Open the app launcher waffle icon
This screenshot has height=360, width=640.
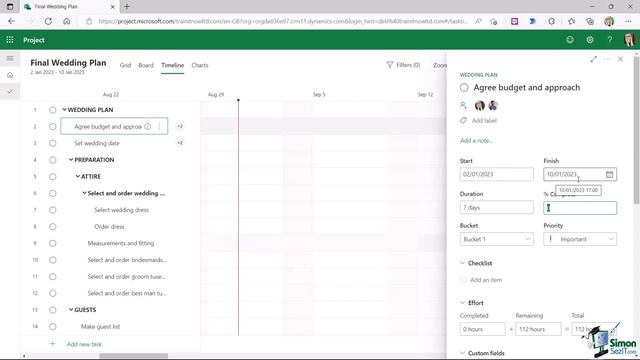[x=10, y=40]
